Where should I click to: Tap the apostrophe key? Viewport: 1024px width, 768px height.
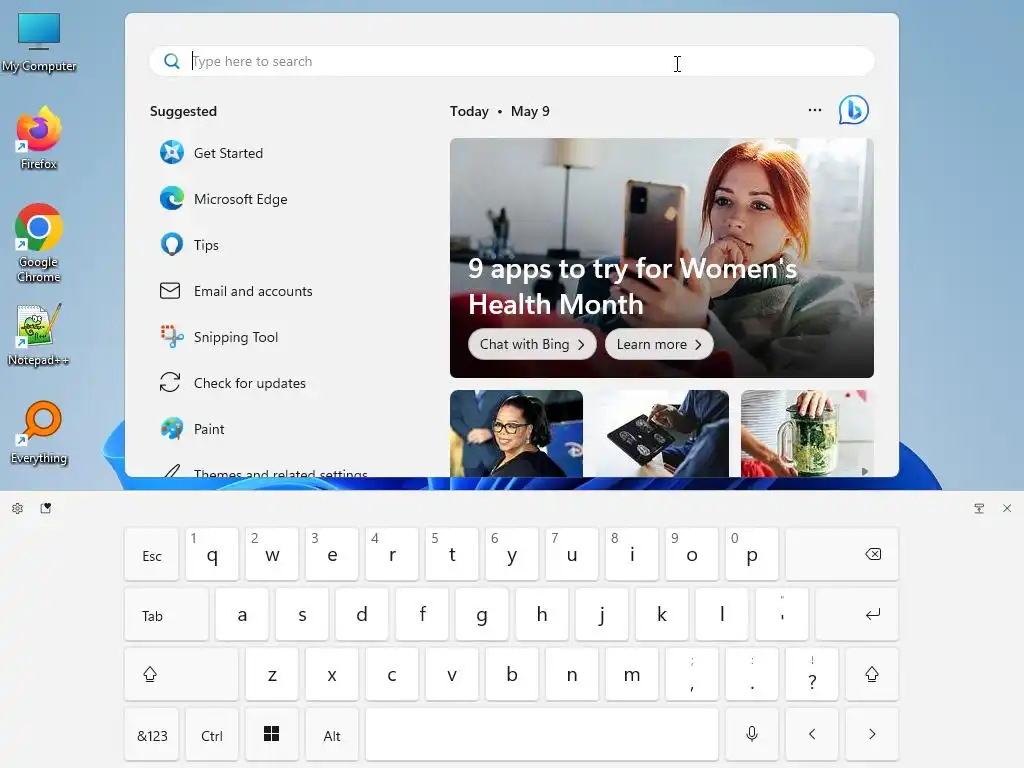click(782, 615)
